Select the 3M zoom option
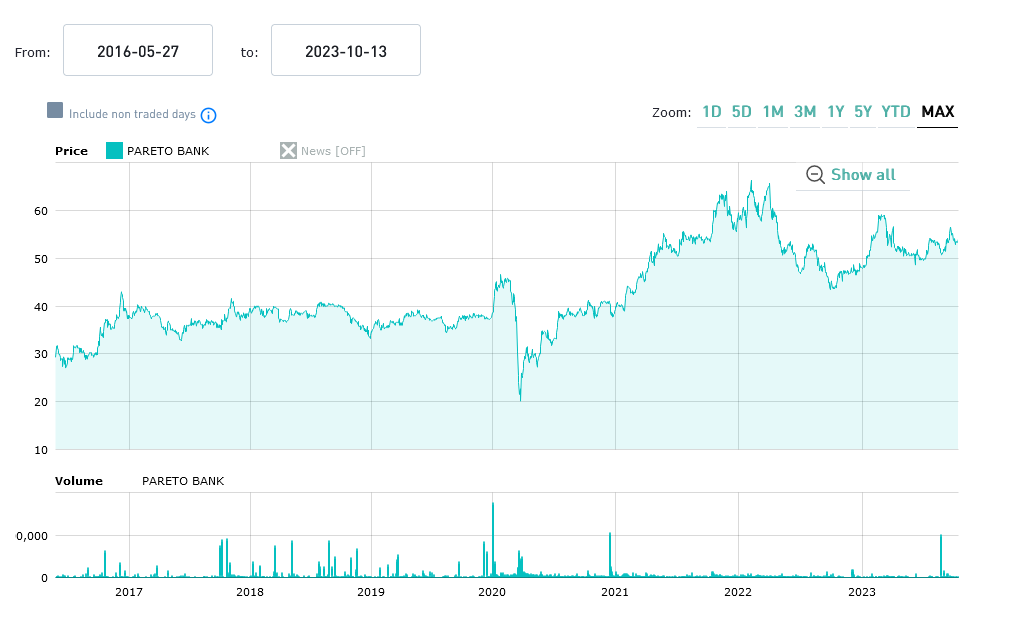Image resolution: width=1009 pixels, height=628 pixels. 805,112
